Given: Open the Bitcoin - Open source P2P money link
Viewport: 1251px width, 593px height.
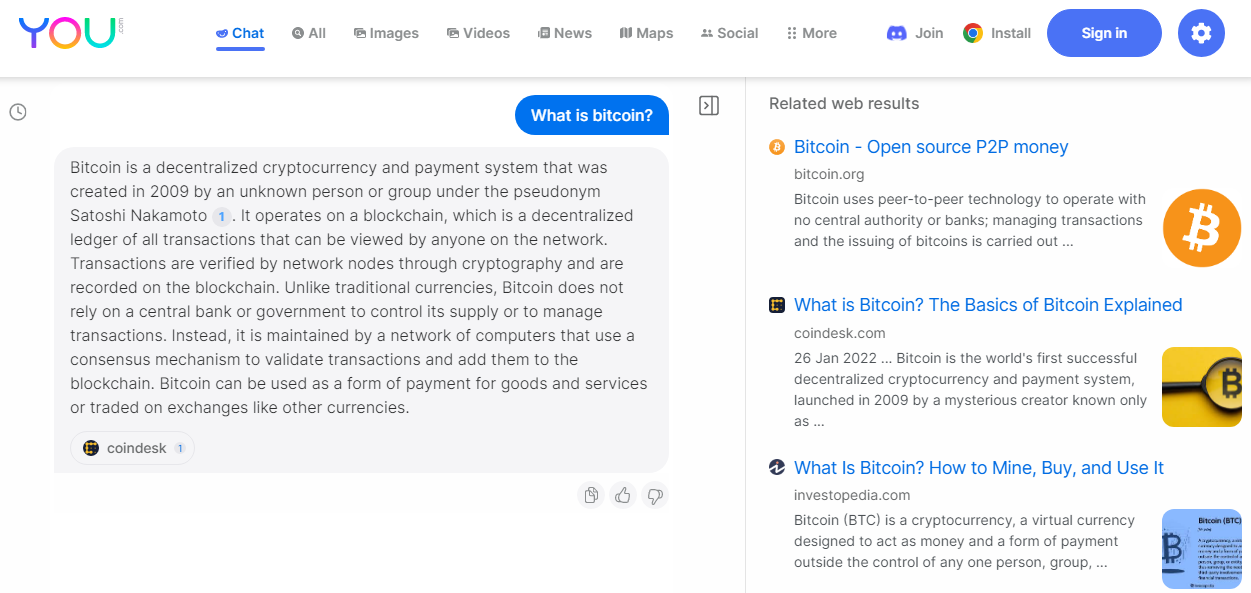Looking at the screenshot, I should [931, 147].
